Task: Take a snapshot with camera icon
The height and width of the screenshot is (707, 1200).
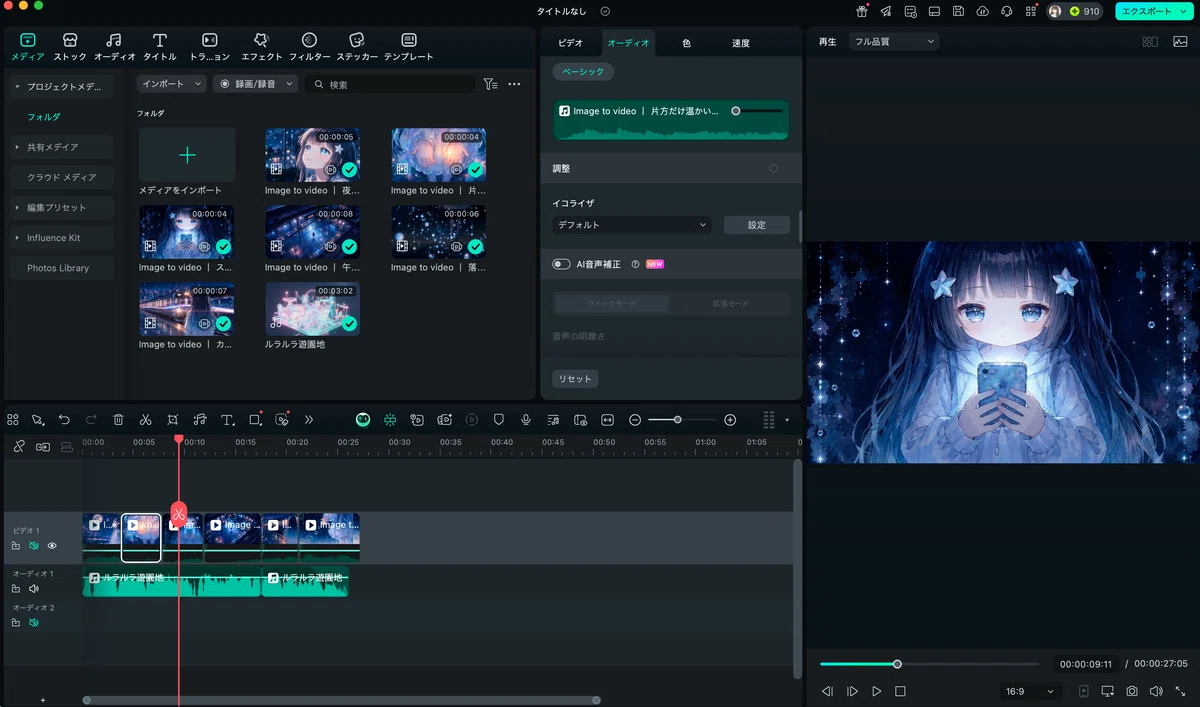Action: coord(1132,691)
